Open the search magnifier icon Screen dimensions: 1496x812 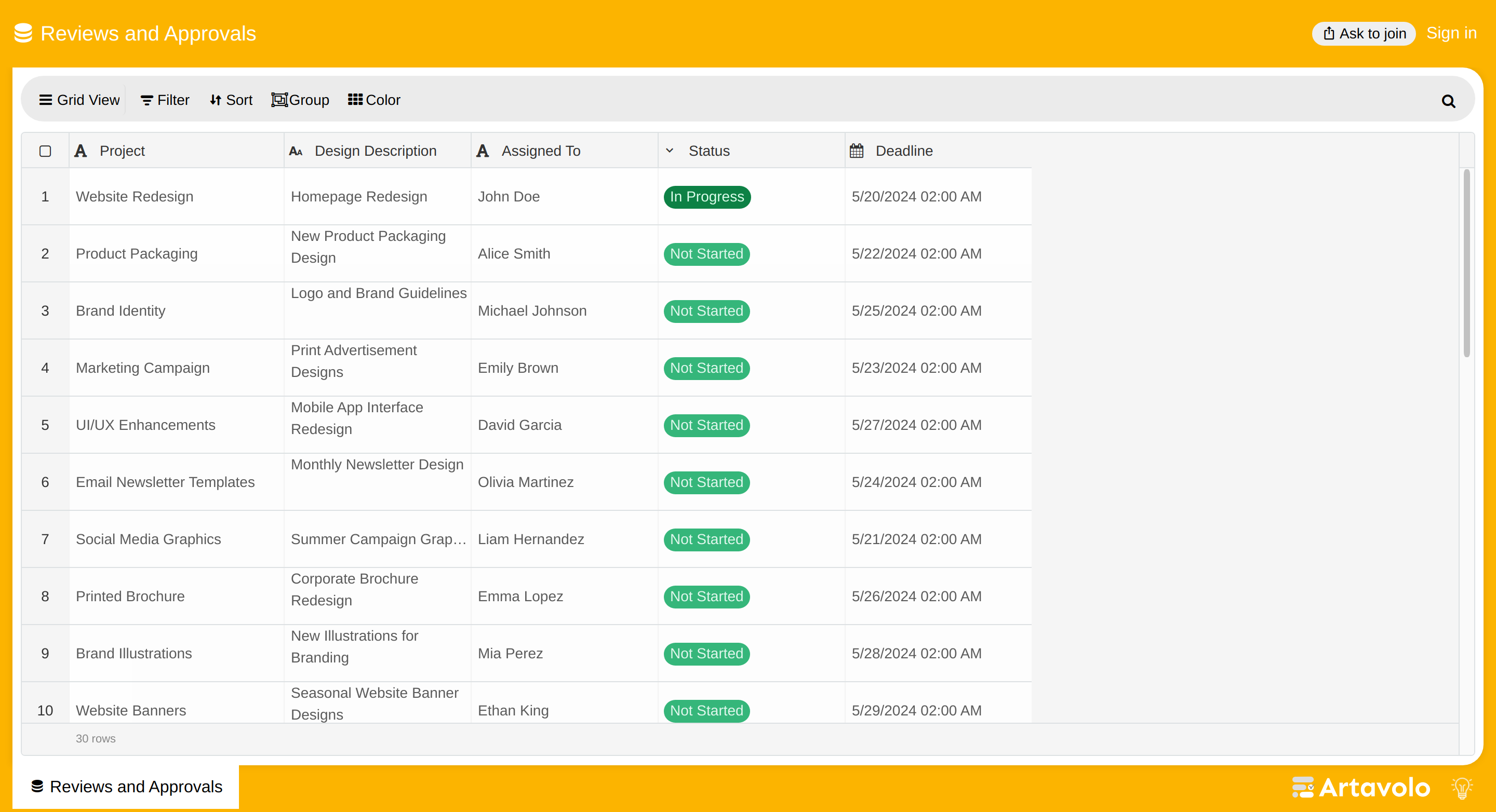click(1448, 101)
